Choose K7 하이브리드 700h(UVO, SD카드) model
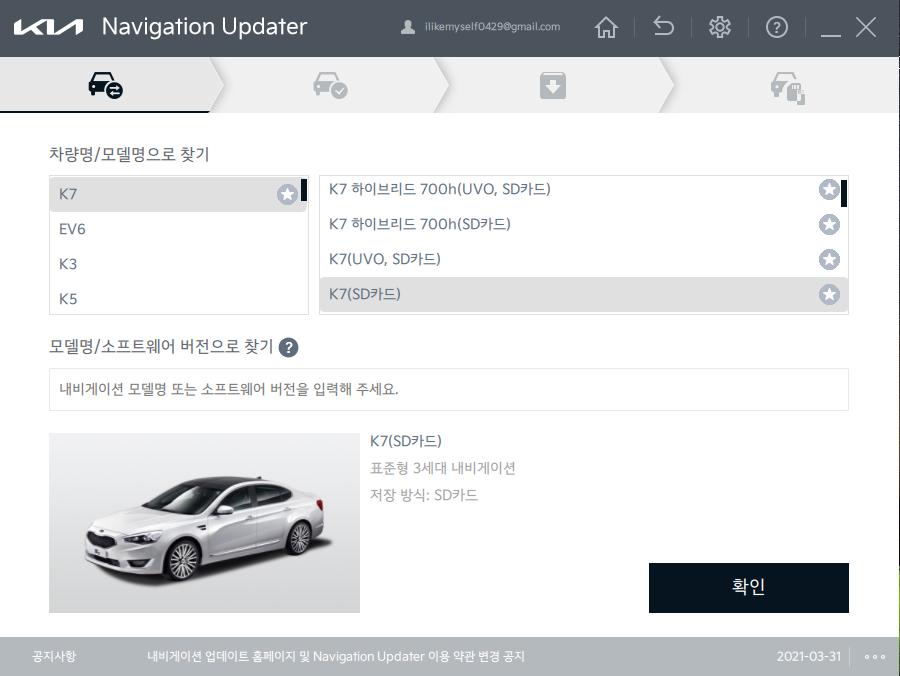Viewport: 900px width, 676px height. click(440, 189)
